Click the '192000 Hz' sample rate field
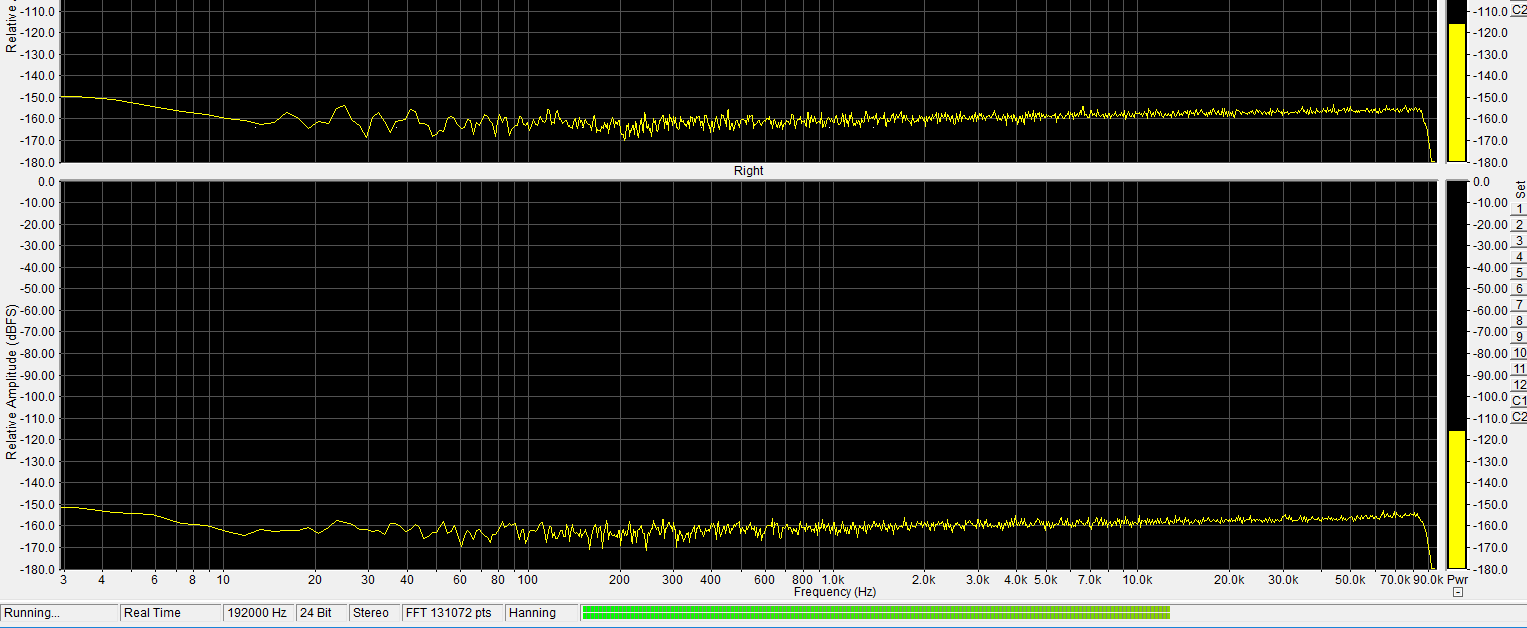The image size is (1527, 628). [259, 613]
